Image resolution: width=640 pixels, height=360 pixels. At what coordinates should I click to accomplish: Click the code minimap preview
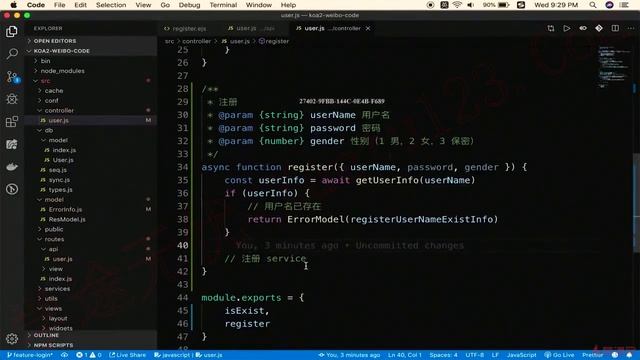[x=614, y=67]
